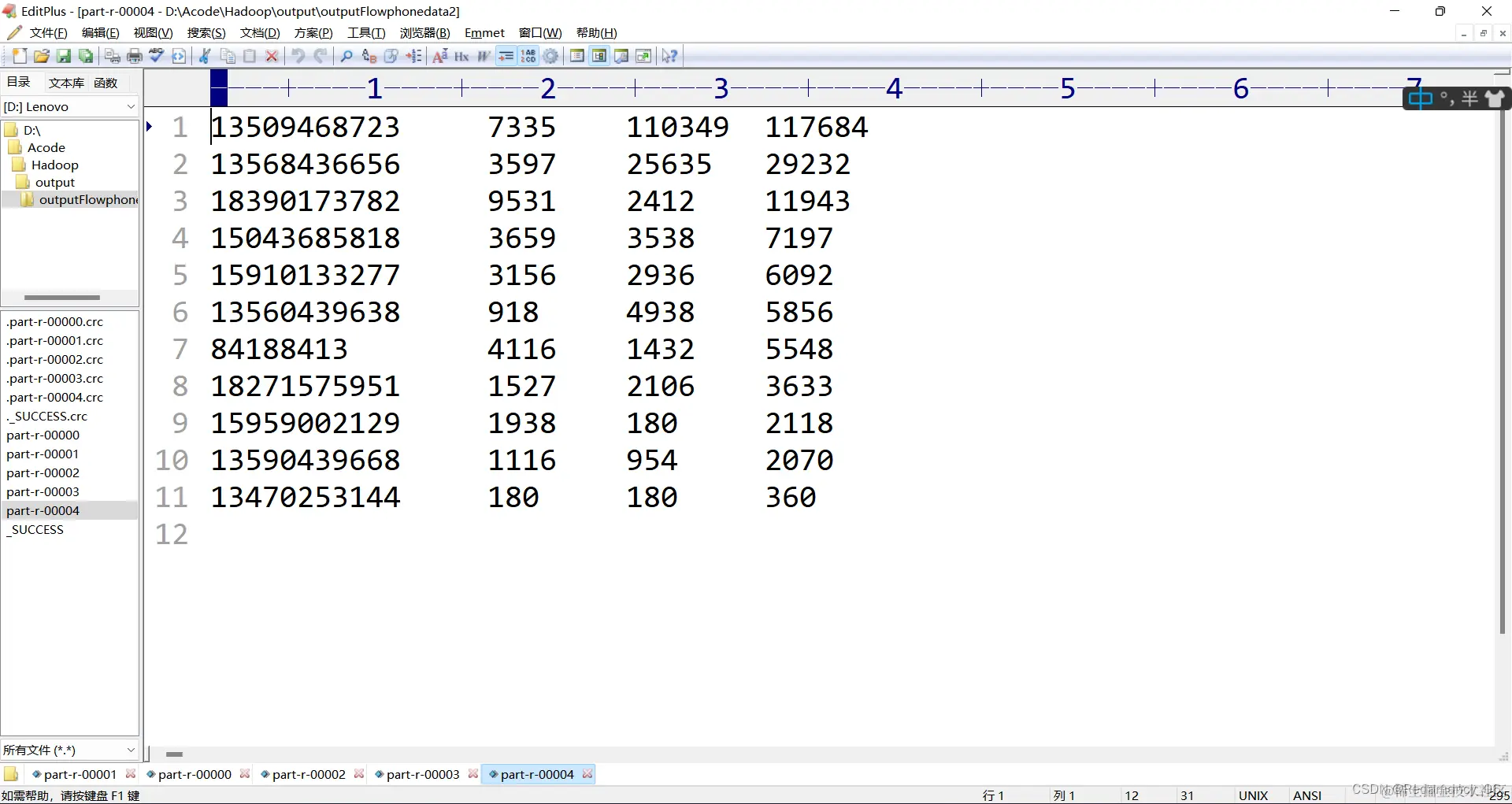The image size is (1512, 804).
Task: Click the Copy toolbar icon
Action: [228, 56]
